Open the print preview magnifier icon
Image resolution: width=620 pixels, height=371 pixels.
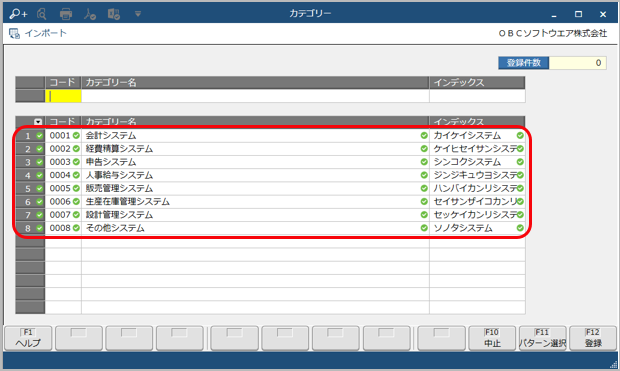click(x=42, y=14)
